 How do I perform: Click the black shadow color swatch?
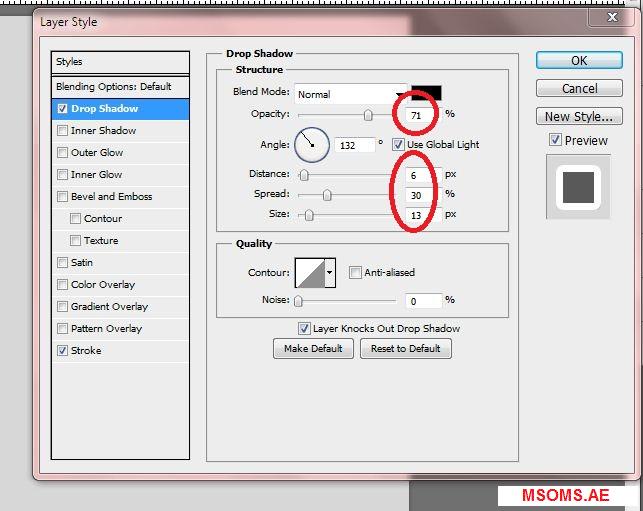click(426, 93)
